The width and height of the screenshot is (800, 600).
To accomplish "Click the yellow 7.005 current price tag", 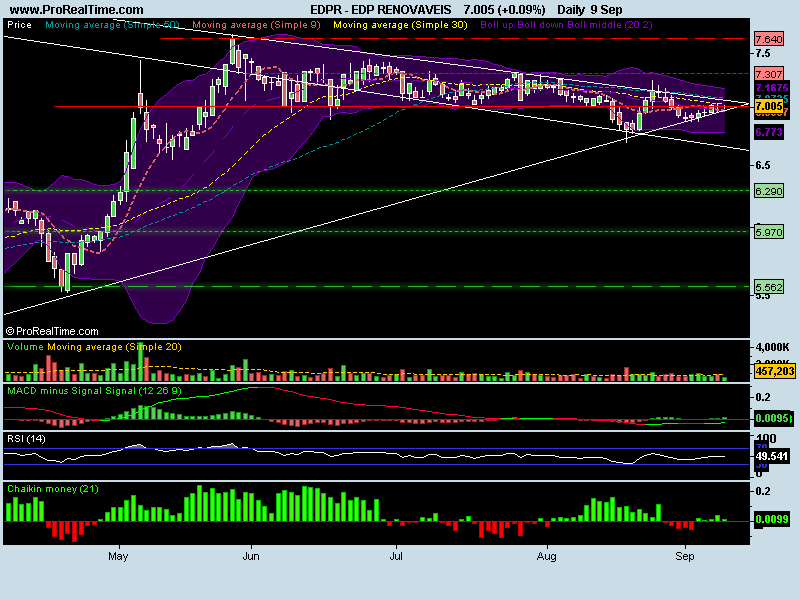I will click(769, 106).
